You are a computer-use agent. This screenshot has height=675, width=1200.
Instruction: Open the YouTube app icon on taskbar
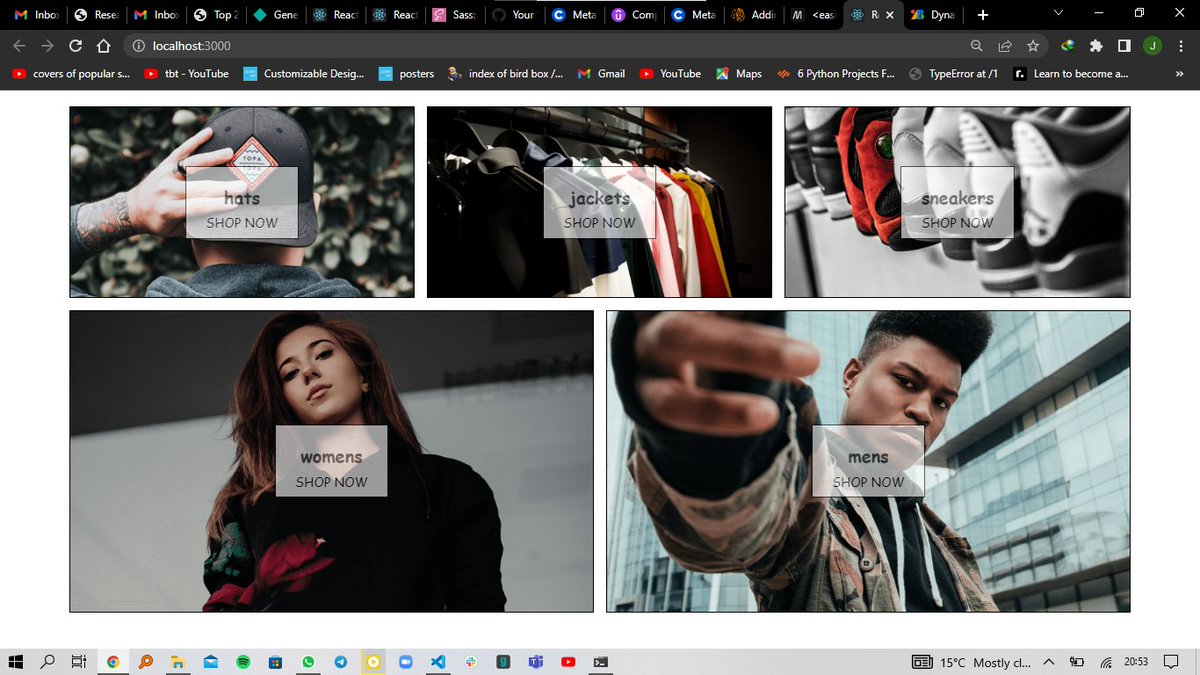(568, 662)
